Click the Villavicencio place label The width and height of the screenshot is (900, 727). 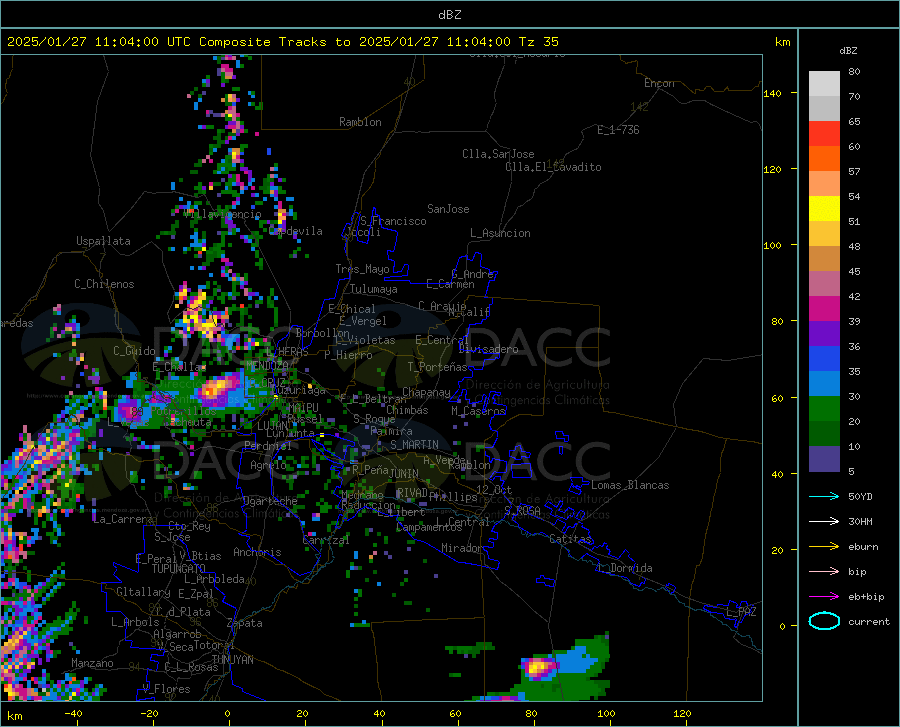coord(223,214)
